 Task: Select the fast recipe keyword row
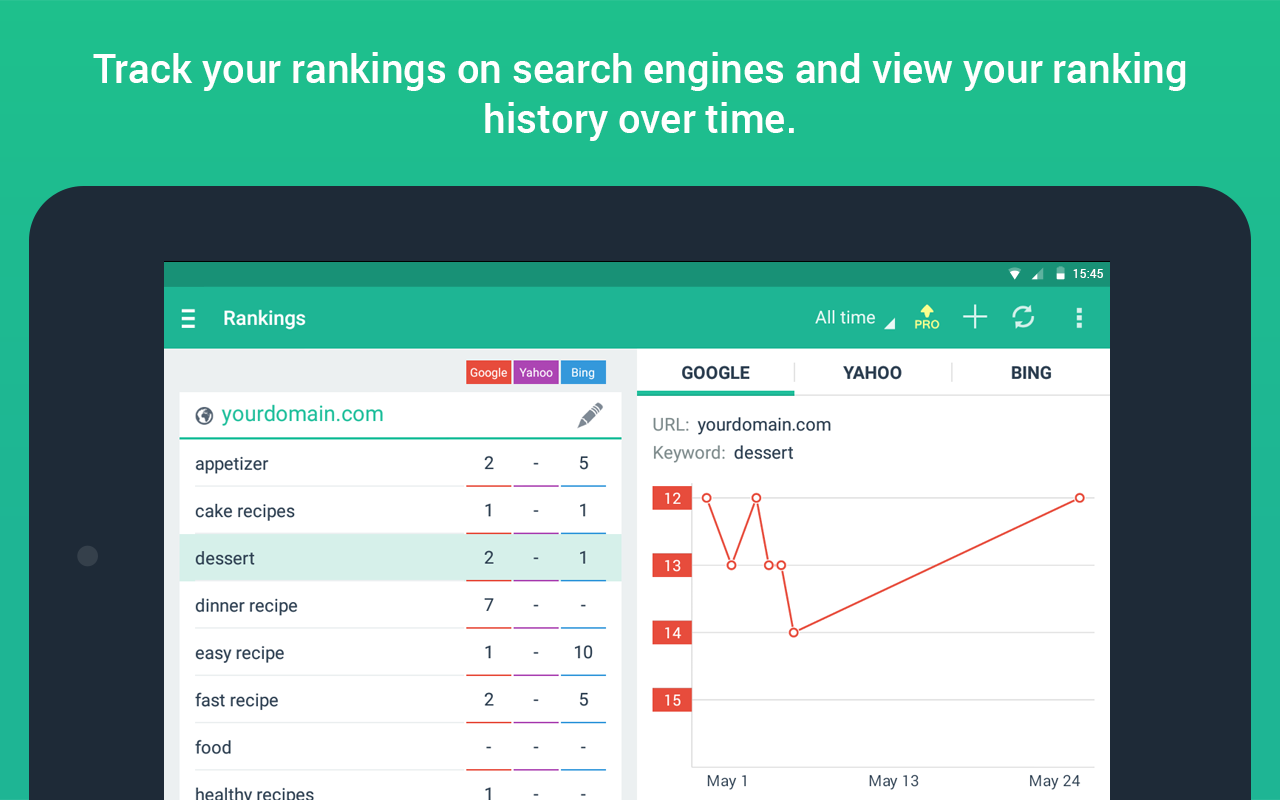[400, 700]
